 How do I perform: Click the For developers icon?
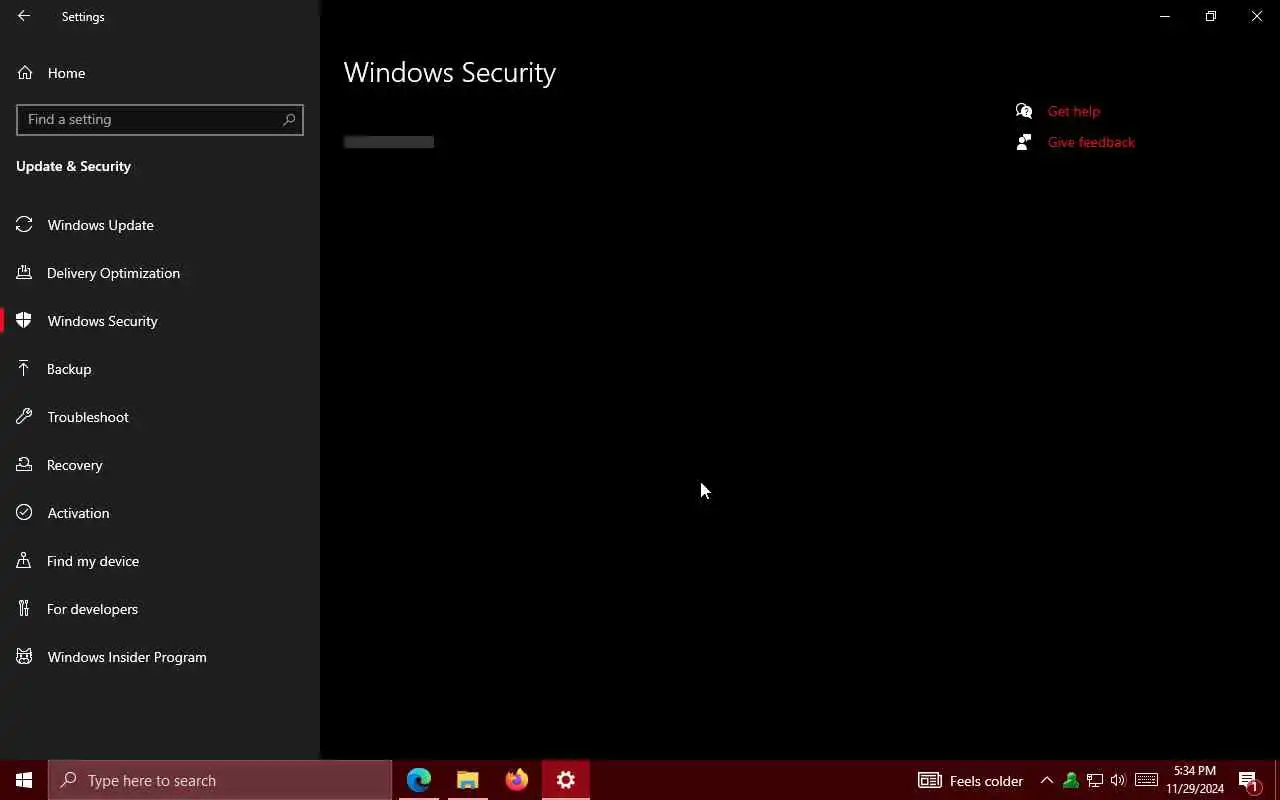tap(25, 609)
